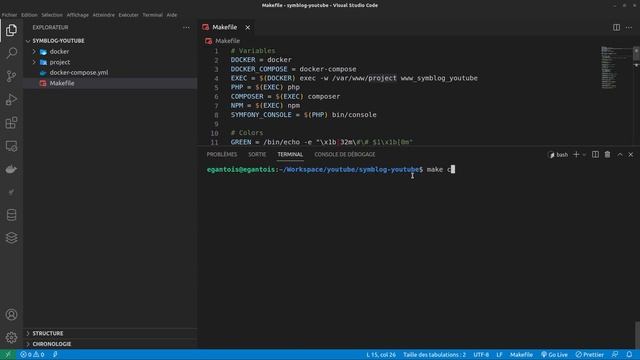Image resolution: width=640 pixels, height=360 pixels.
Task: Split the terminal panel
Action: click(596, 154)
